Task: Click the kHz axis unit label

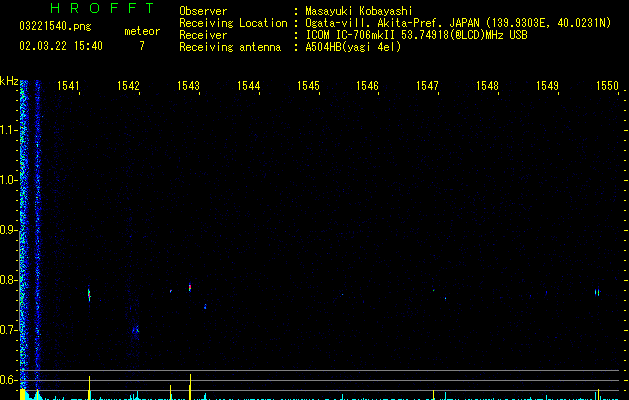Action: click(x=9, y=81)
